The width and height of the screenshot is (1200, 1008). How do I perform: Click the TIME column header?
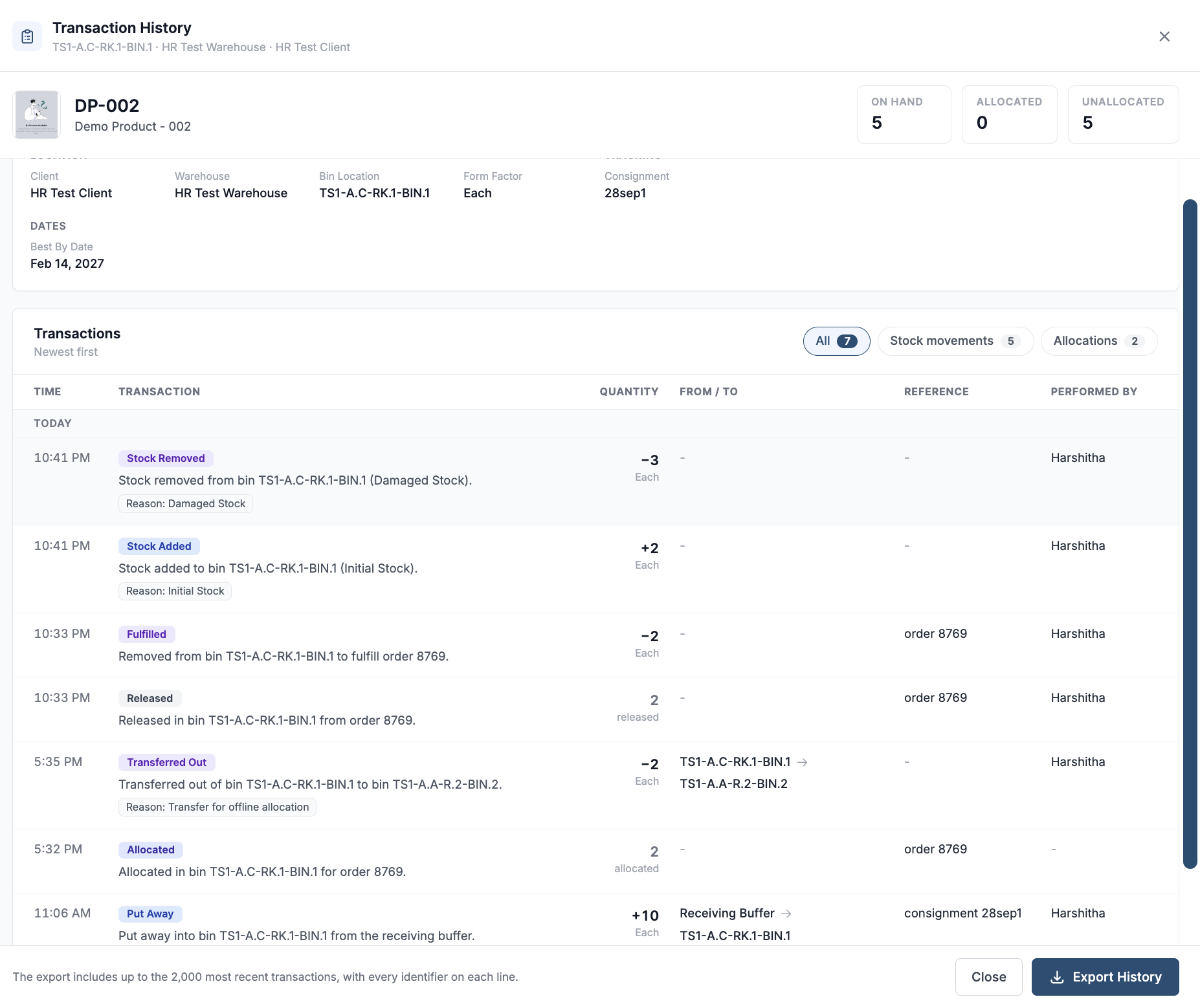click(48, 391)
